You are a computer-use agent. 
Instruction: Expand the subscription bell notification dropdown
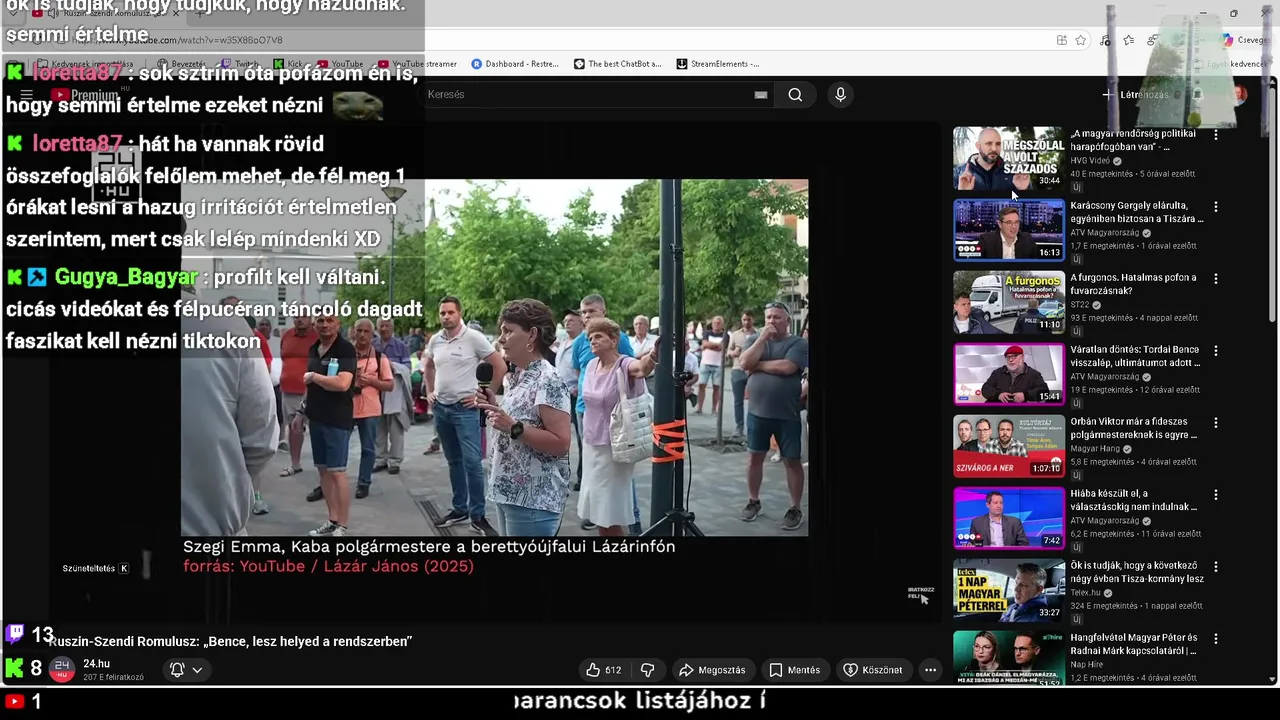[x=187, y=670]
